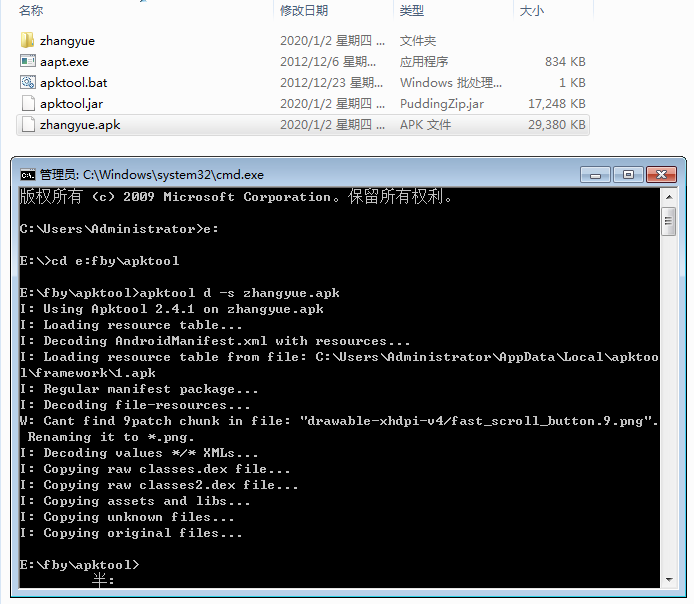Click the 'Decoding file-resources' line
Screen dimensions: 694x604
[x=135, y=405]
